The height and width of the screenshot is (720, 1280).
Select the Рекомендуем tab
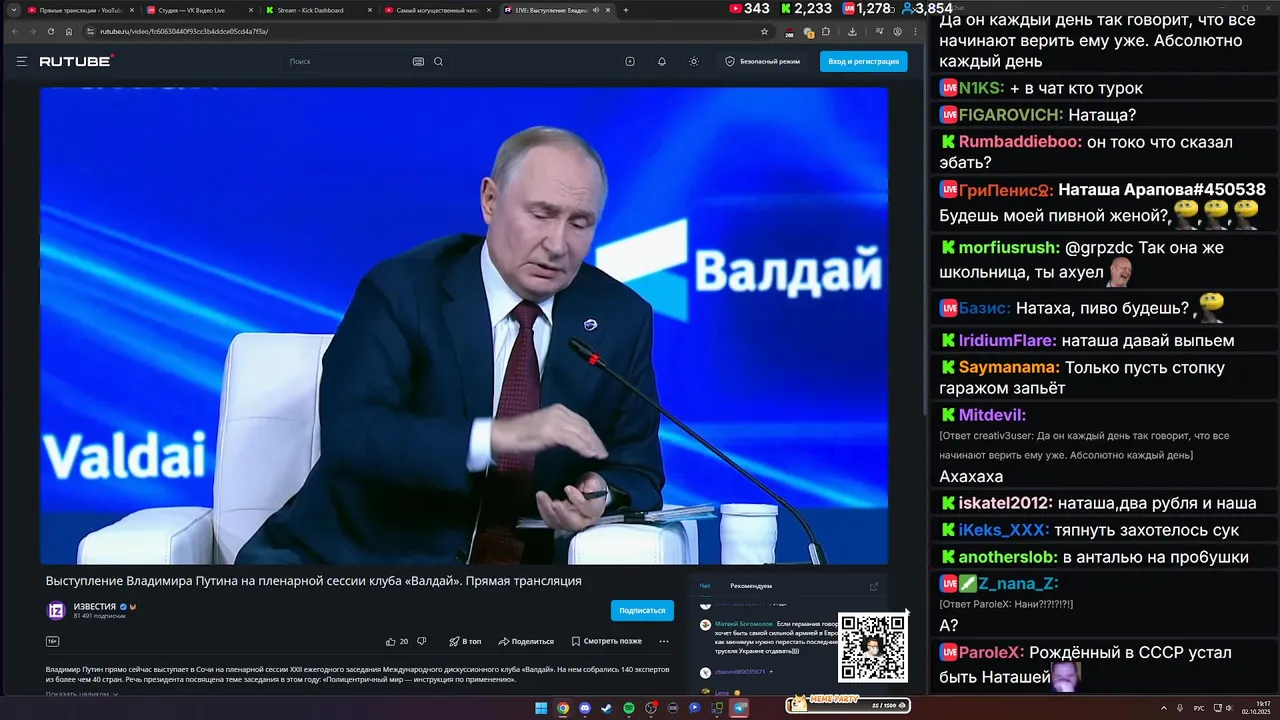point(751,586)
